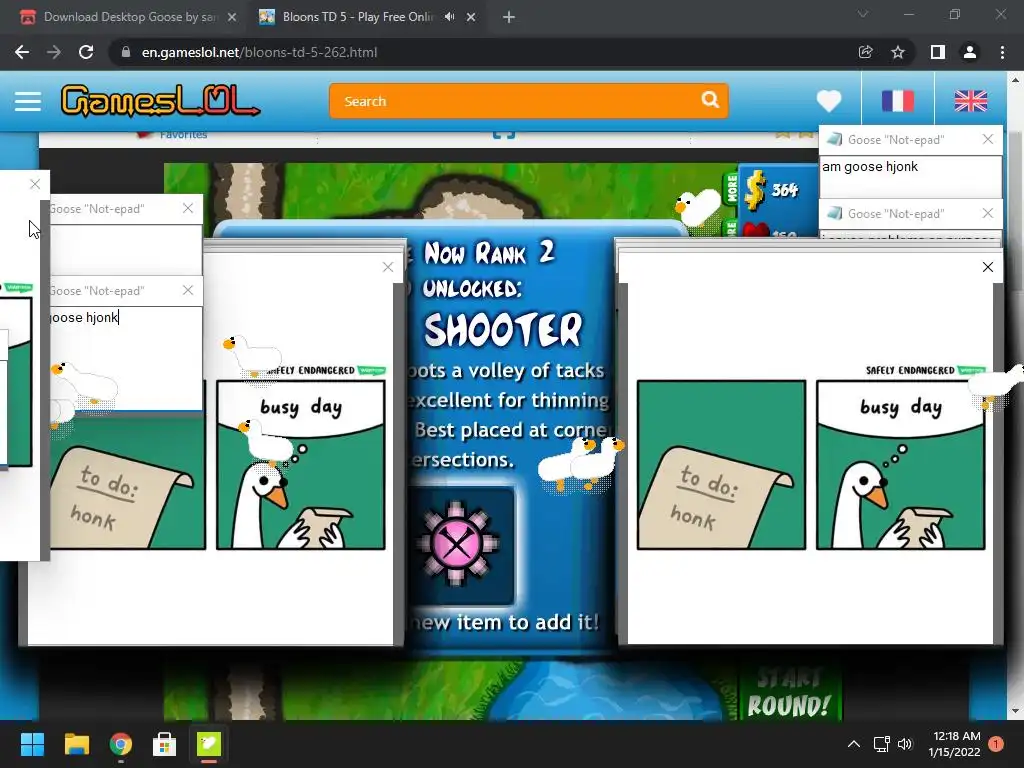Screen dimensions: 1024x768
Task: Click the Tack Shooter tower icon
Action: (459, 545)
